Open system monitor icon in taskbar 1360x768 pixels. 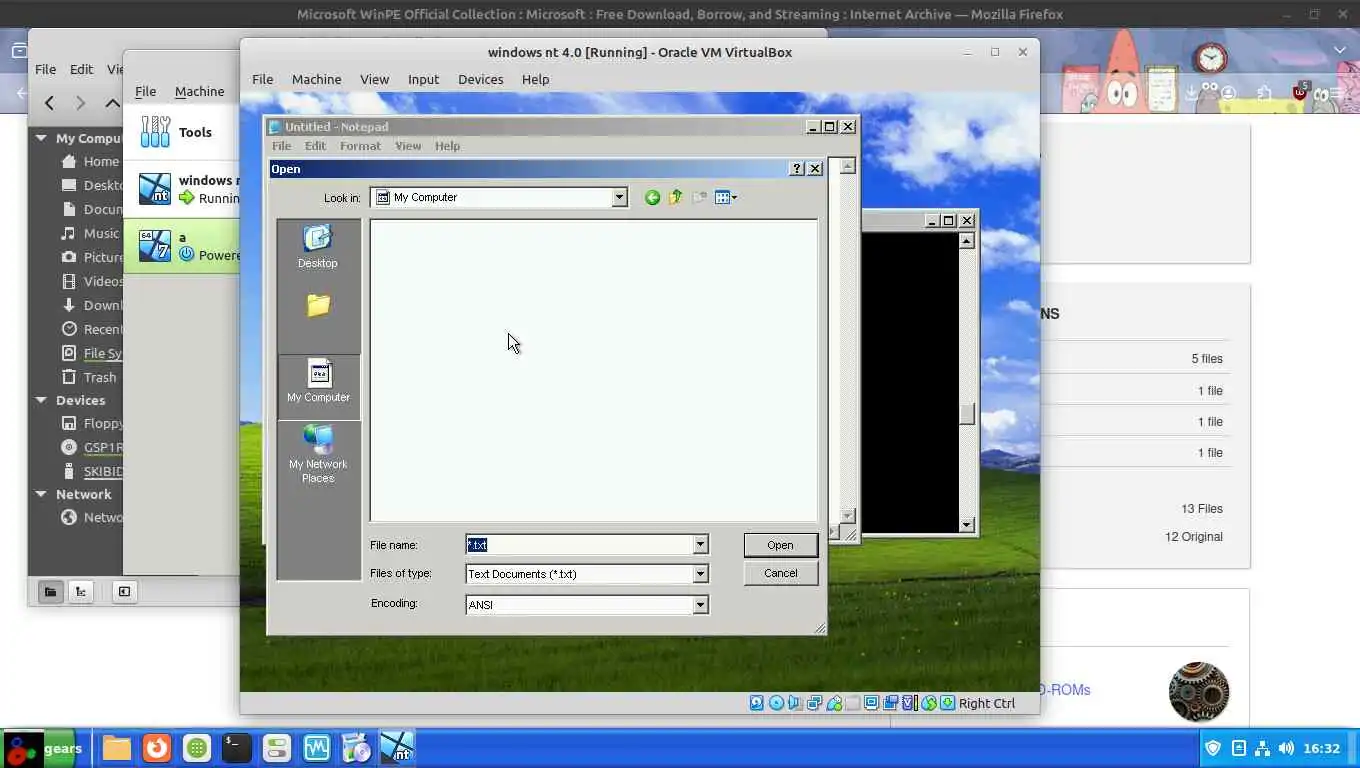tap(316, 748)
